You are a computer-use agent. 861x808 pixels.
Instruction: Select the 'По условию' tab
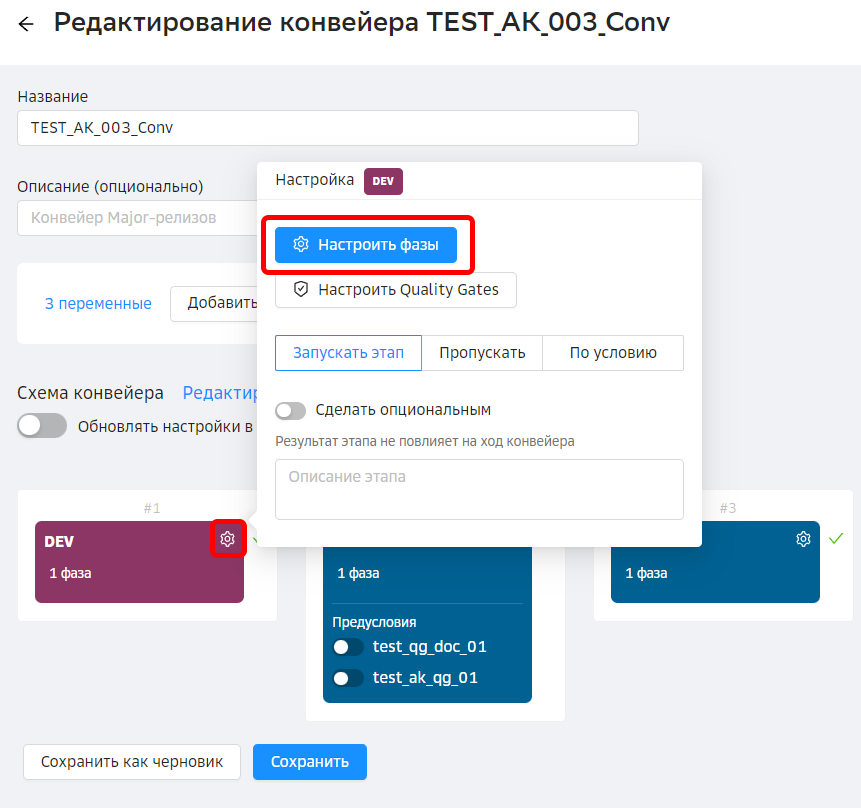613,353
